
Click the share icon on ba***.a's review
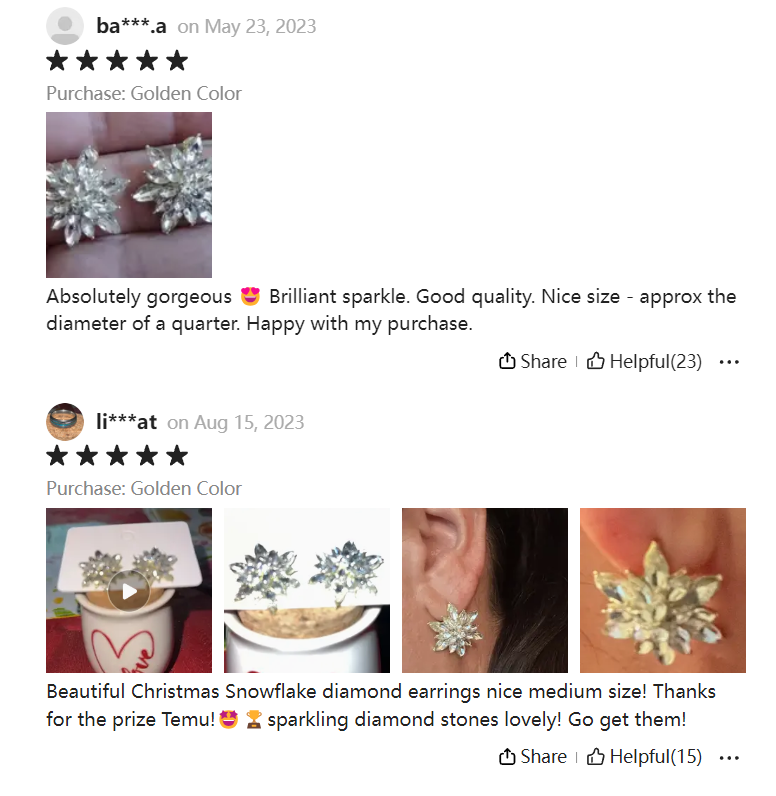tap(507, 361)
